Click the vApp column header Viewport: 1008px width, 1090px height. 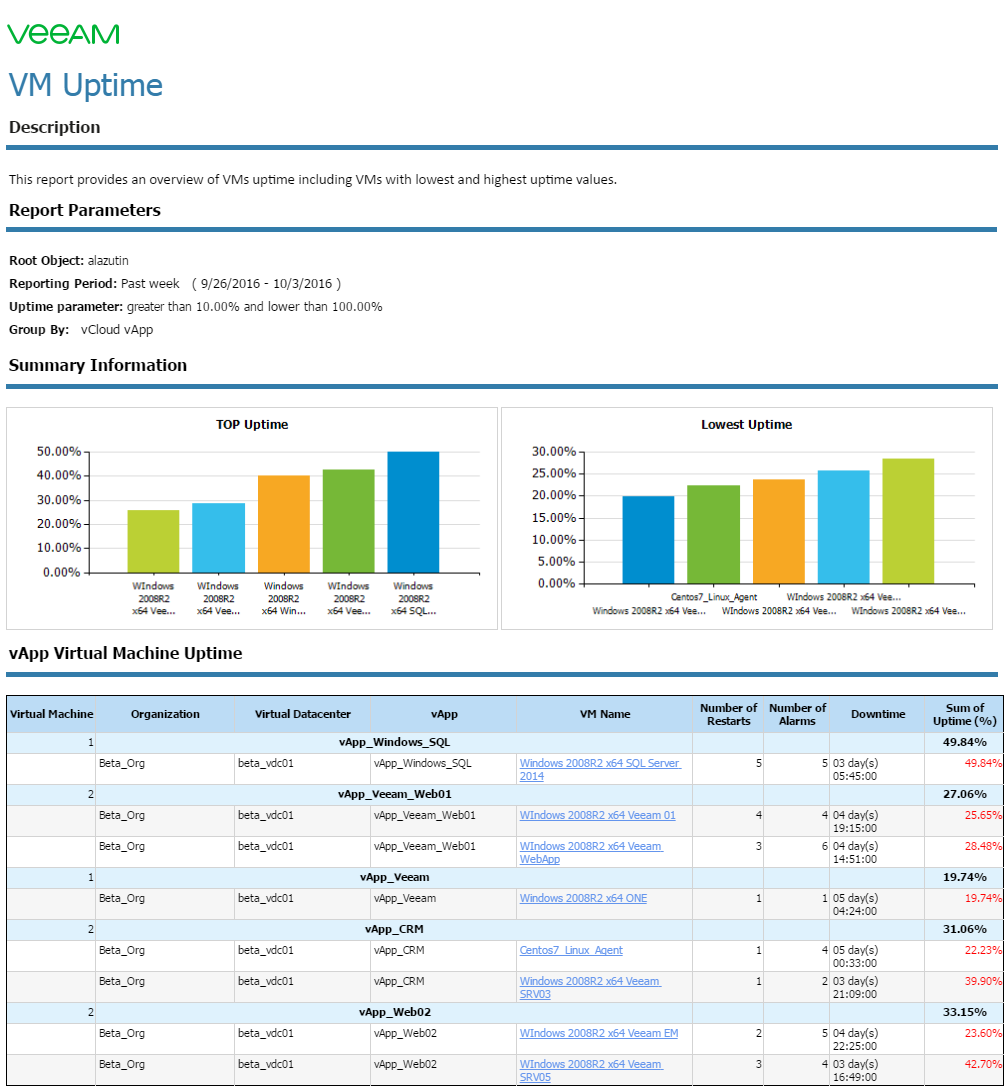[444, 714]
